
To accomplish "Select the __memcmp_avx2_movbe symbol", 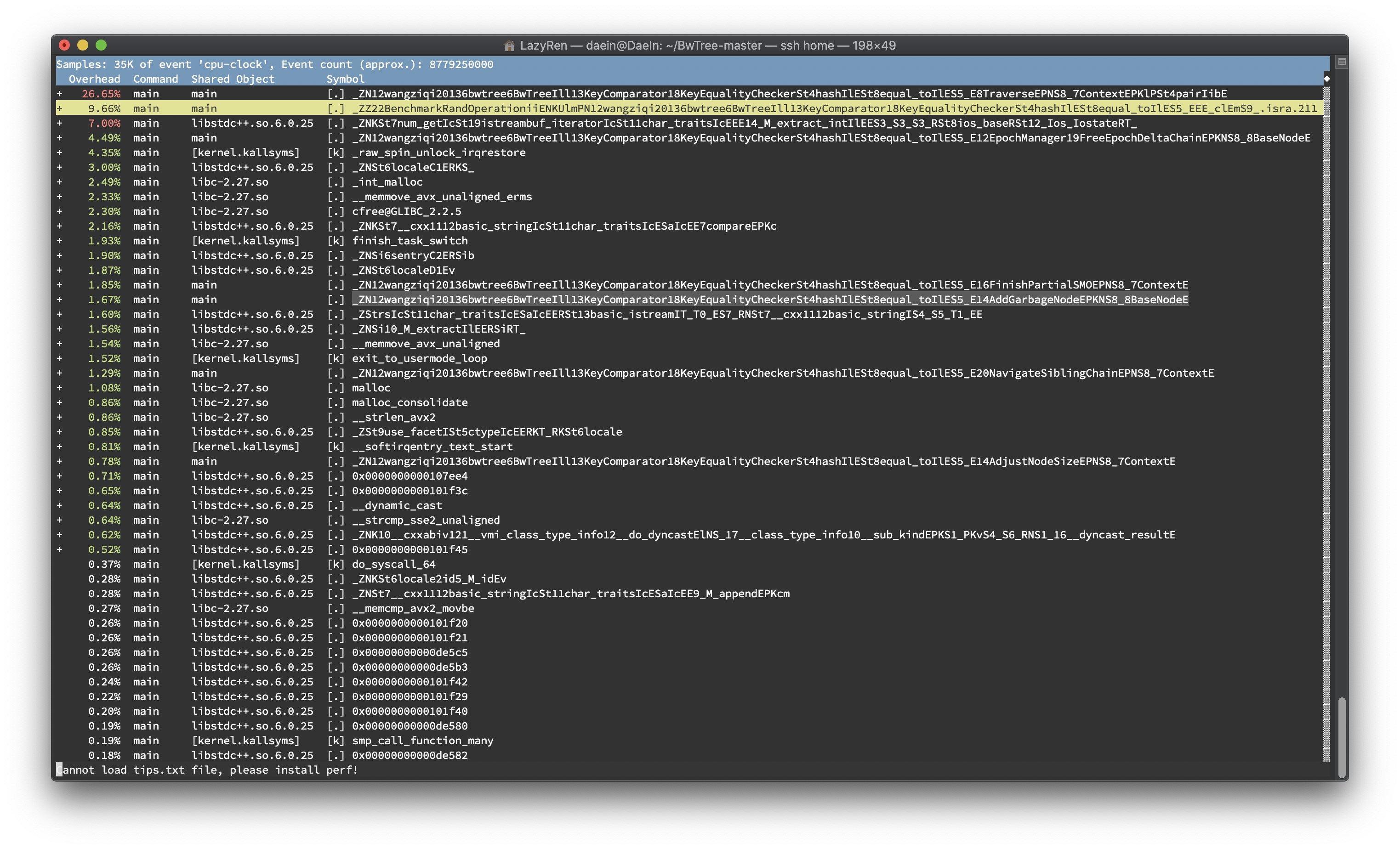I will coord(413,608).
